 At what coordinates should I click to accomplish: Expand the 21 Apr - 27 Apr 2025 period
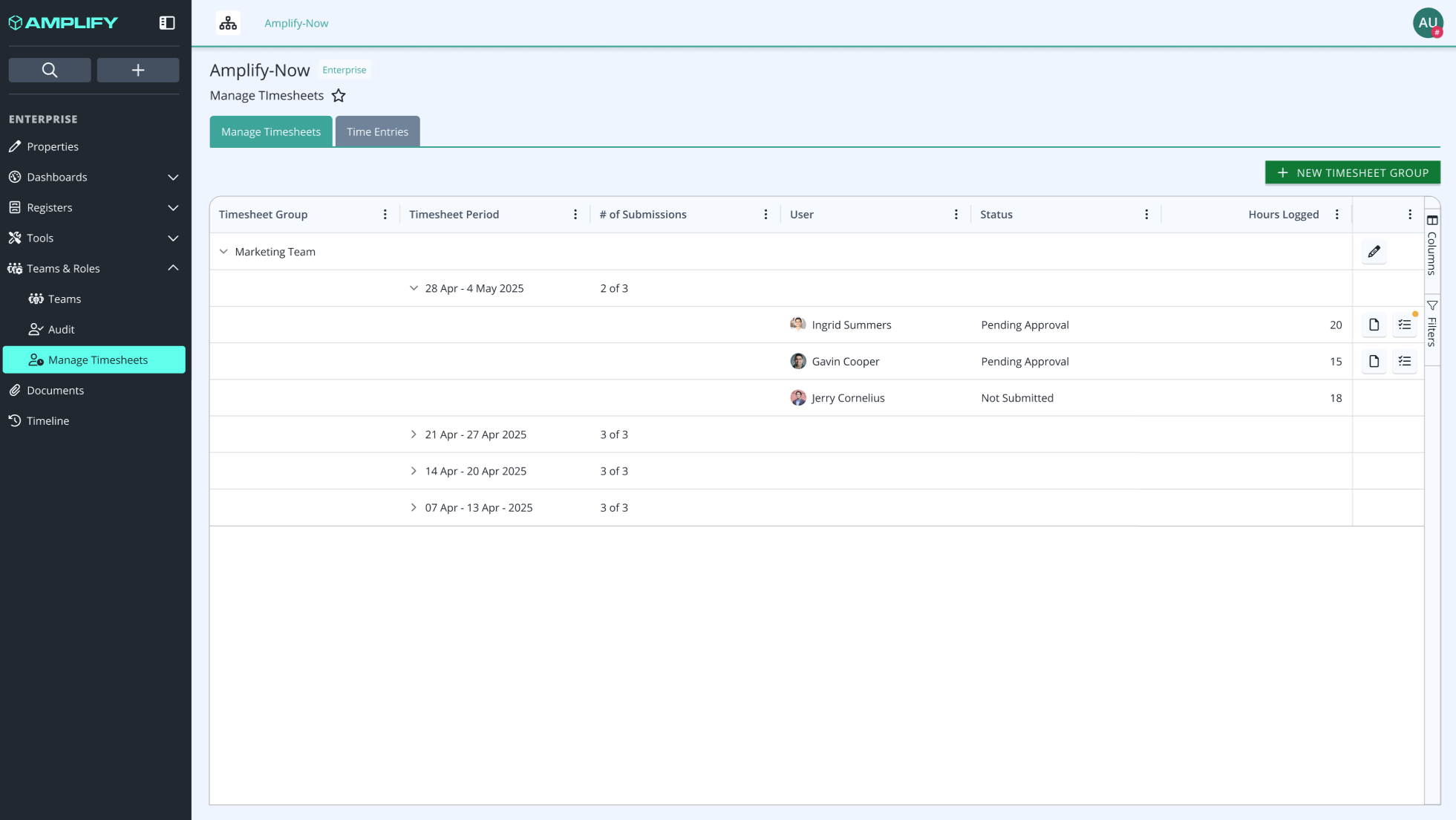pos(414,435)
